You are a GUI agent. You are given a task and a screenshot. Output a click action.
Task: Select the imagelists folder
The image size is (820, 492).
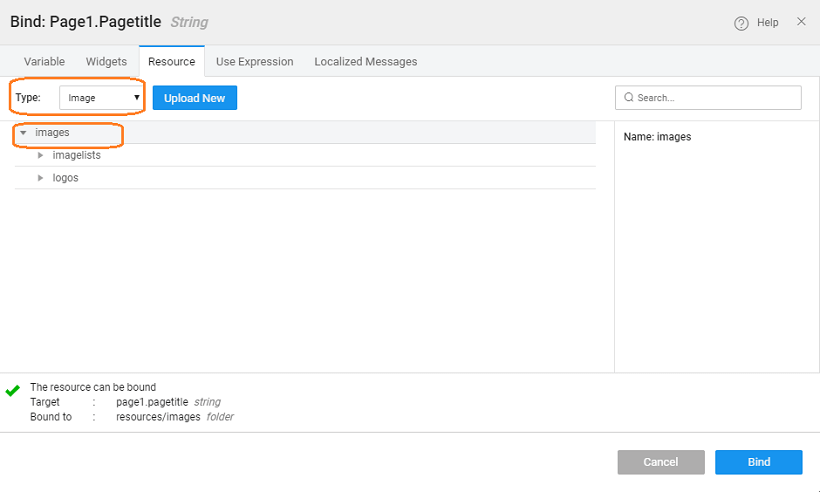(x=76, y=155)
